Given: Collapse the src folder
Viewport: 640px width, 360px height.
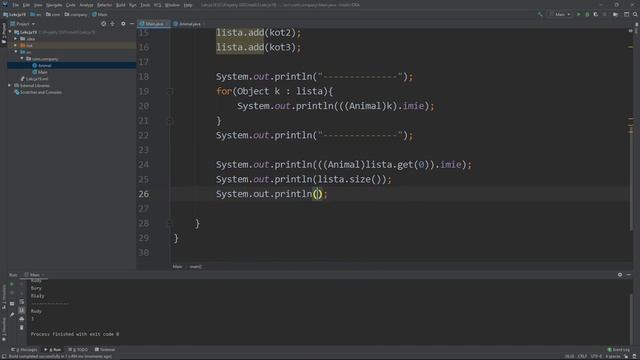Looking at the screenshot, I should (x=16, y=52).
